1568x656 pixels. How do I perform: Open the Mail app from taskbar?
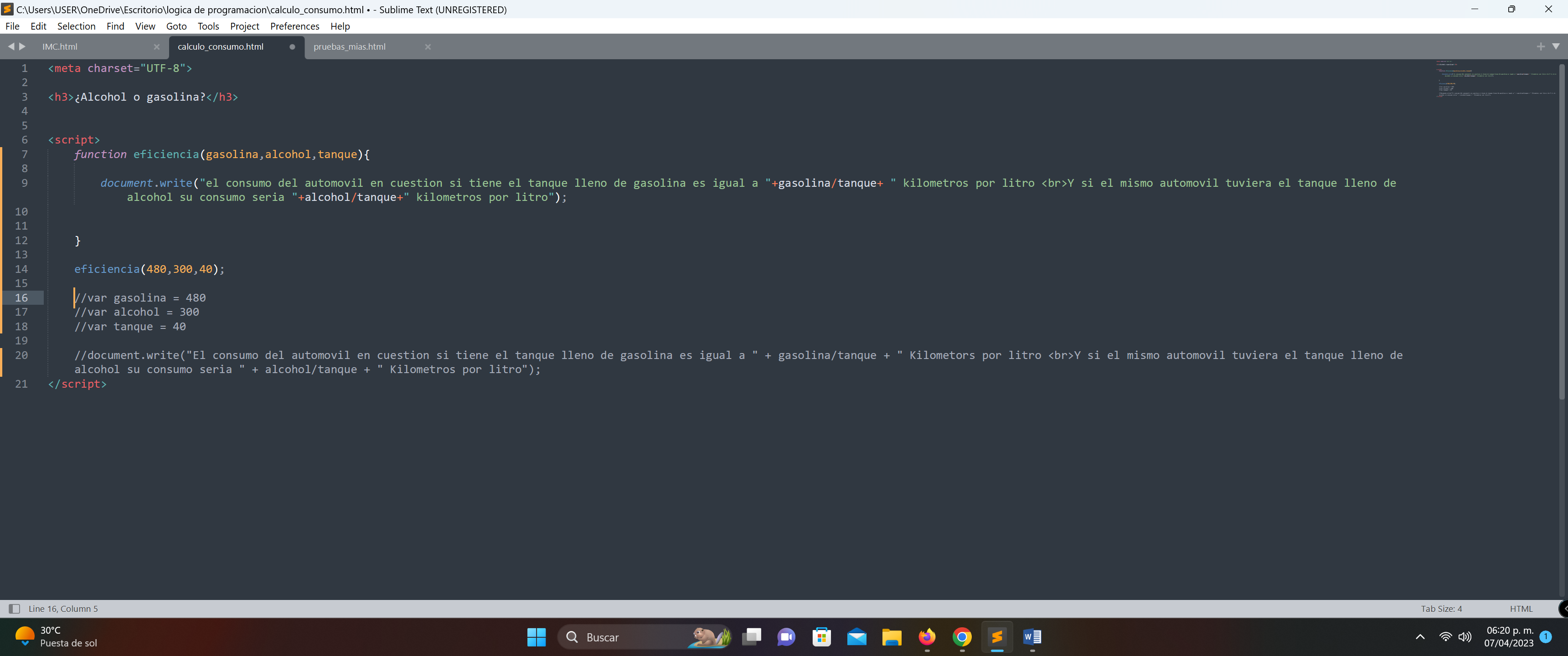(x=856, y=637)
